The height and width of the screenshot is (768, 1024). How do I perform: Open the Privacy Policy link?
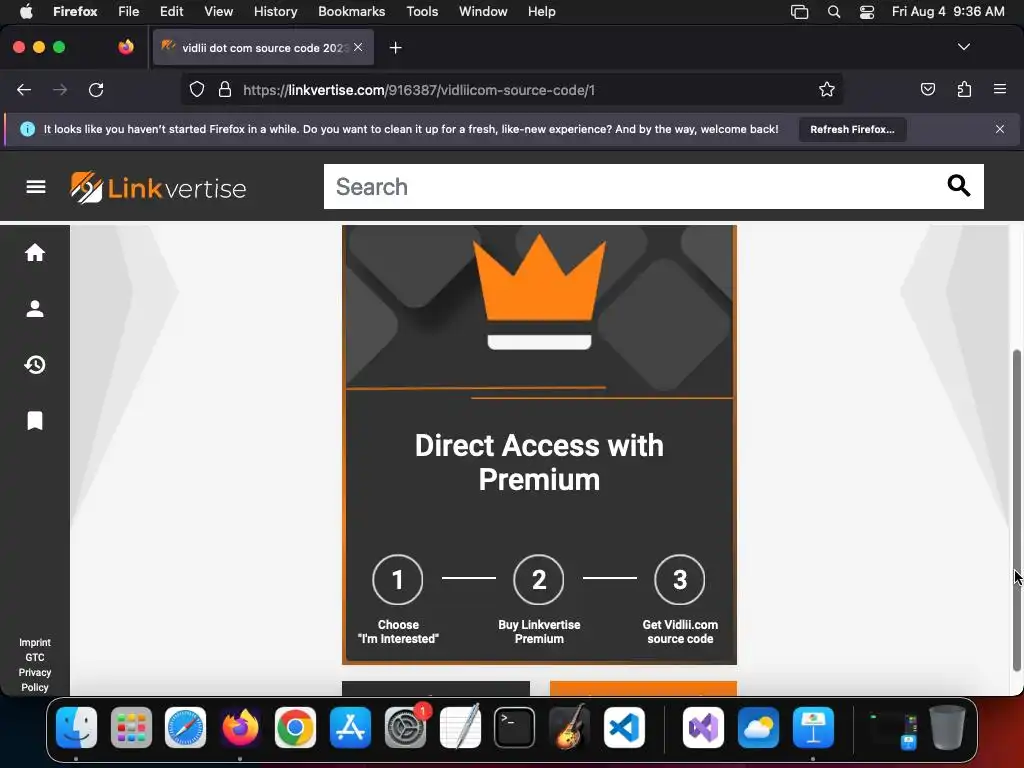click(x=35, y=680)
